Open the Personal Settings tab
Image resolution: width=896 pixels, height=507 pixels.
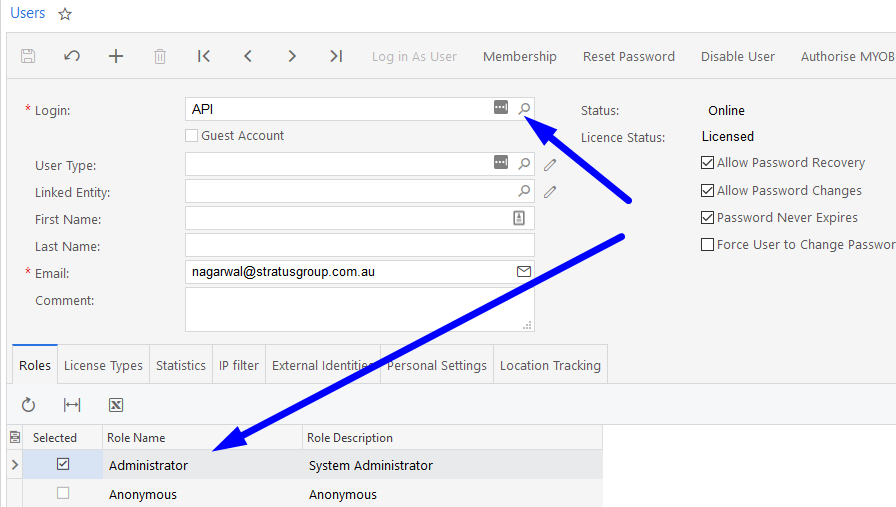[437, 365]
